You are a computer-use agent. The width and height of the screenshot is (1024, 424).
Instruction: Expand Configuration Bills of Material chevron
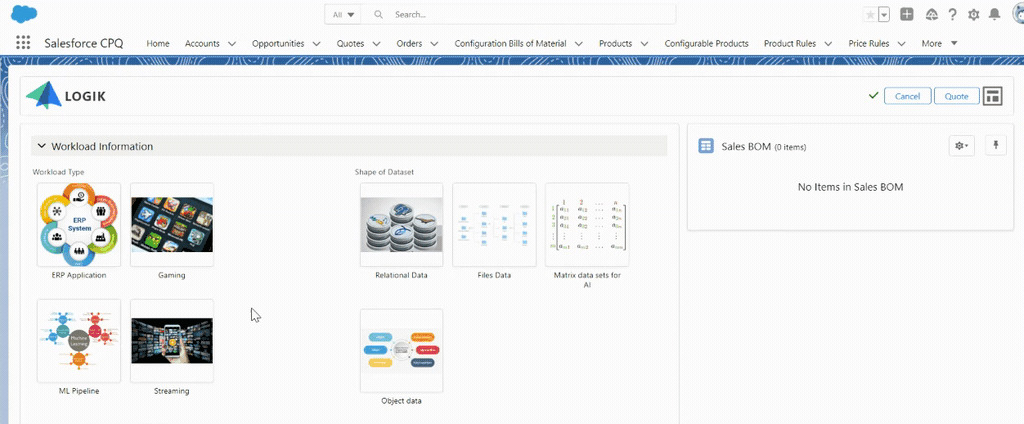point(579,44)
